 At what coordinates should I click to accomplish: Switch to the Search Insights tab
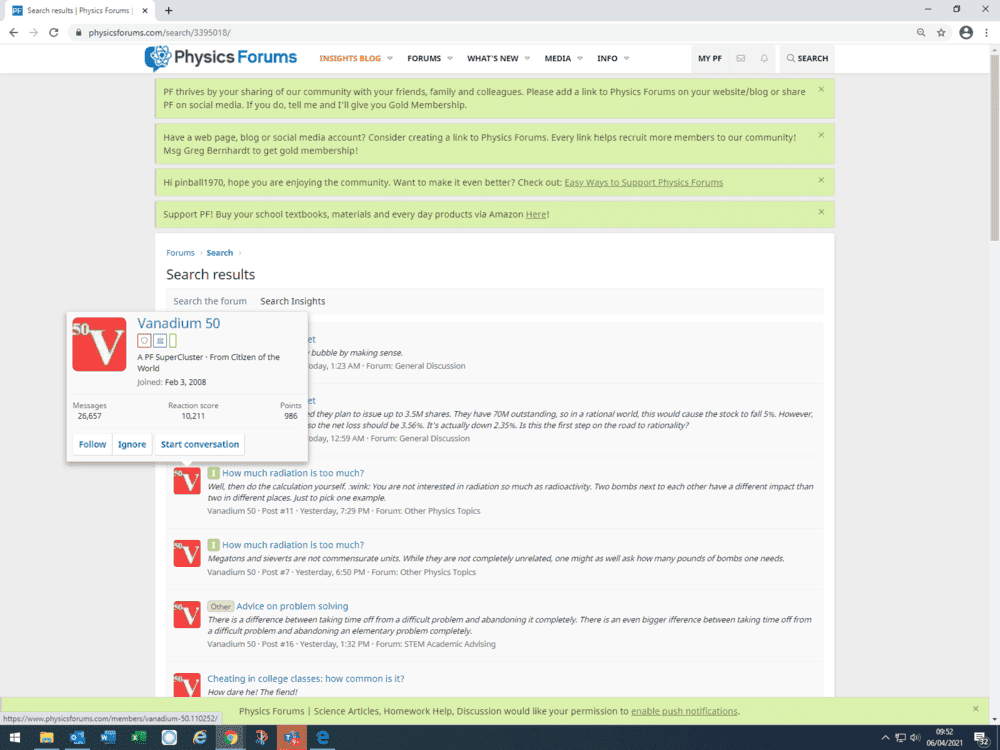292,301
